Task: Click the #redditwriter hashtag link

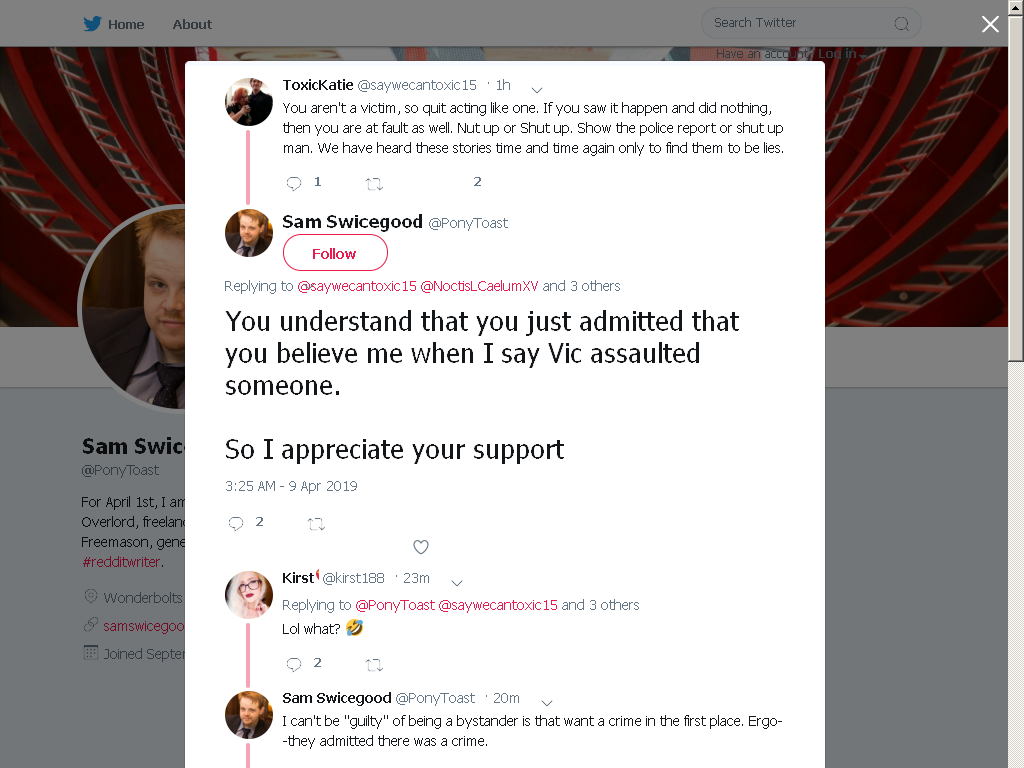Action: (x=121, y=562)
